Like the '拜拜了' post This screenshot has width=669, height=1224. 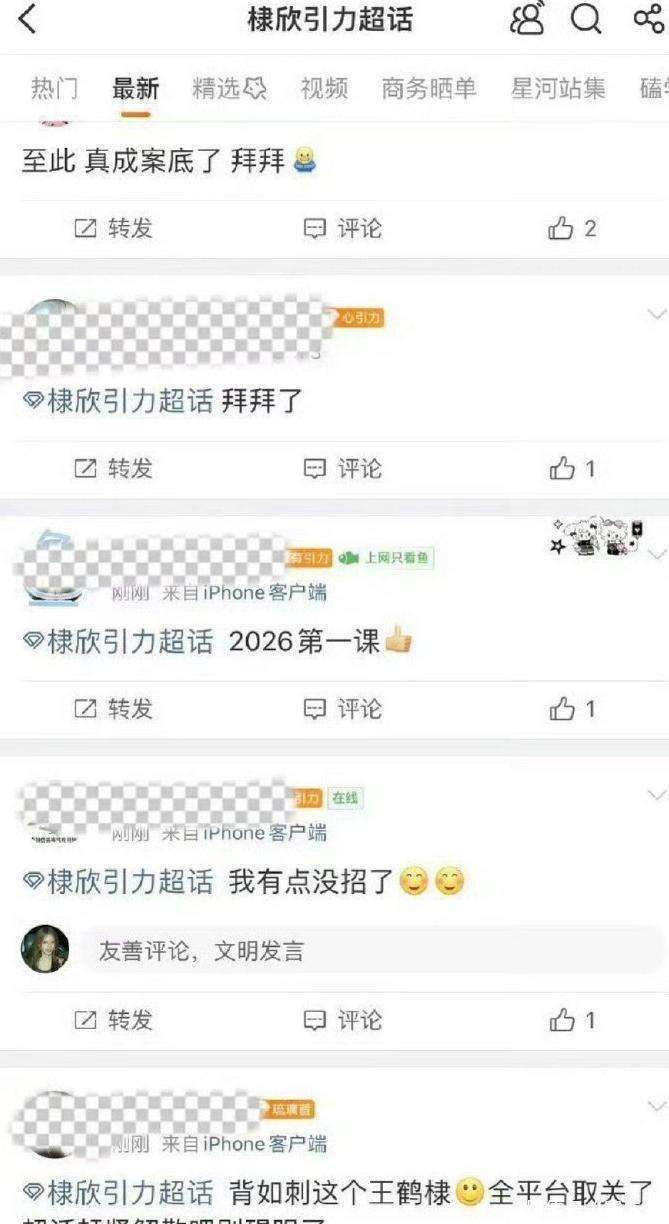pos(572,468)
